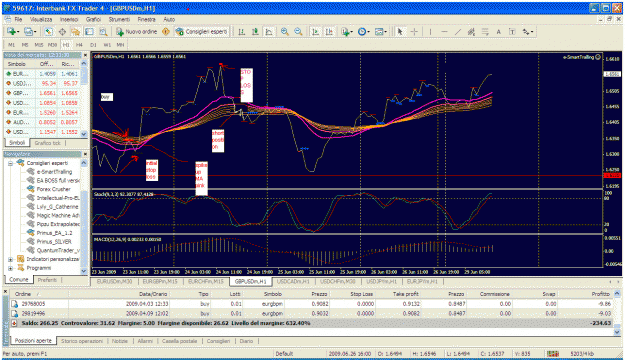Sort orders by Profitto column header
This screenshot has width=625, height=360.
click(600, 294)
